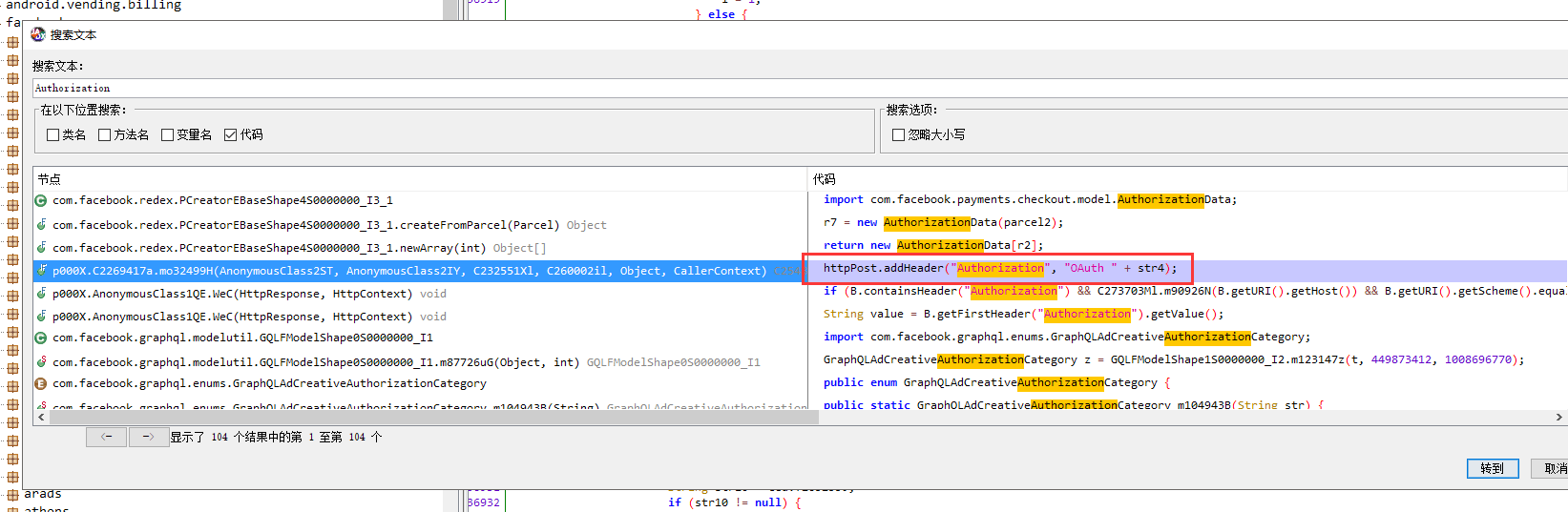Select C2269417a.mo32499H method row icon
1568x512 pixels.
[x=41, y=271]
